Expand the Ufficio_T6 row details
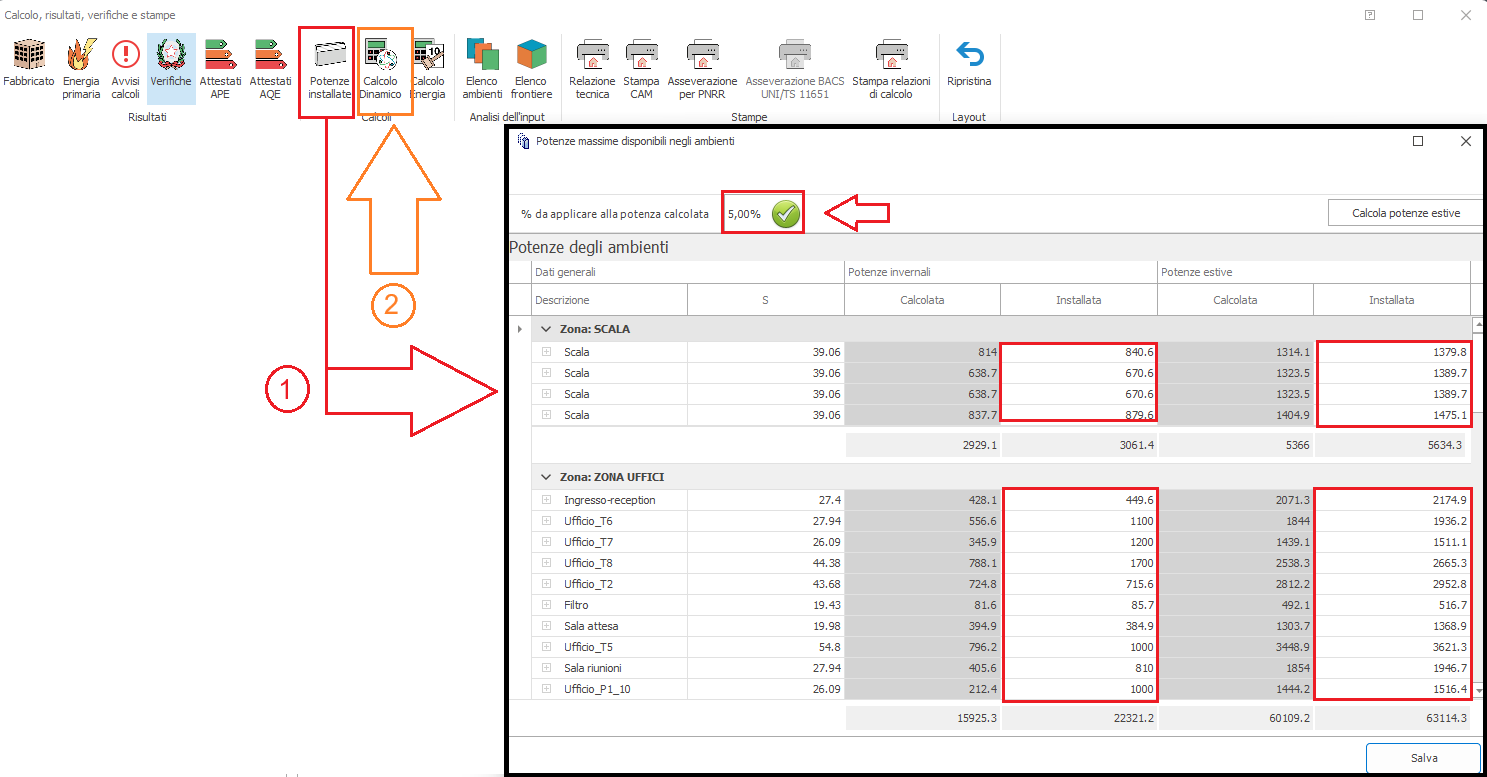This screenshot has width=1487, height=777. pyautogui.click(x=546, y=521)
